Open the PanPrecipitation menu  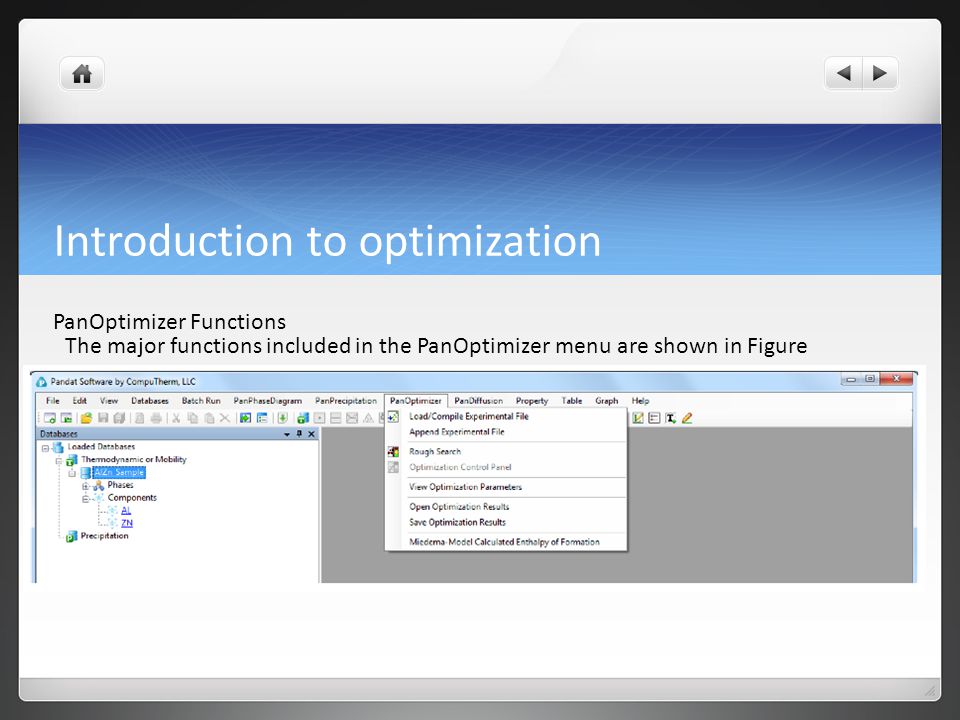[346, 400]
